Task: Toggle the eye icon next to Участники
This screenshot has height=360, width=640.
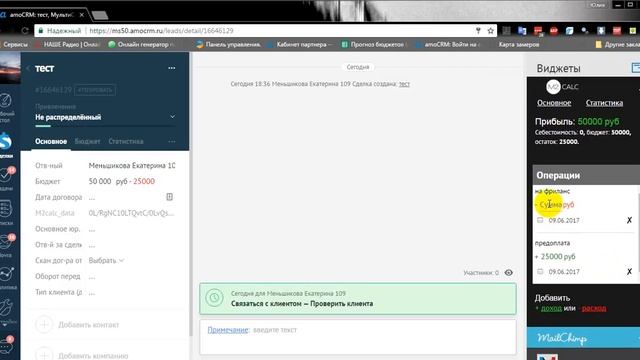Action: [x=509, y=273]
